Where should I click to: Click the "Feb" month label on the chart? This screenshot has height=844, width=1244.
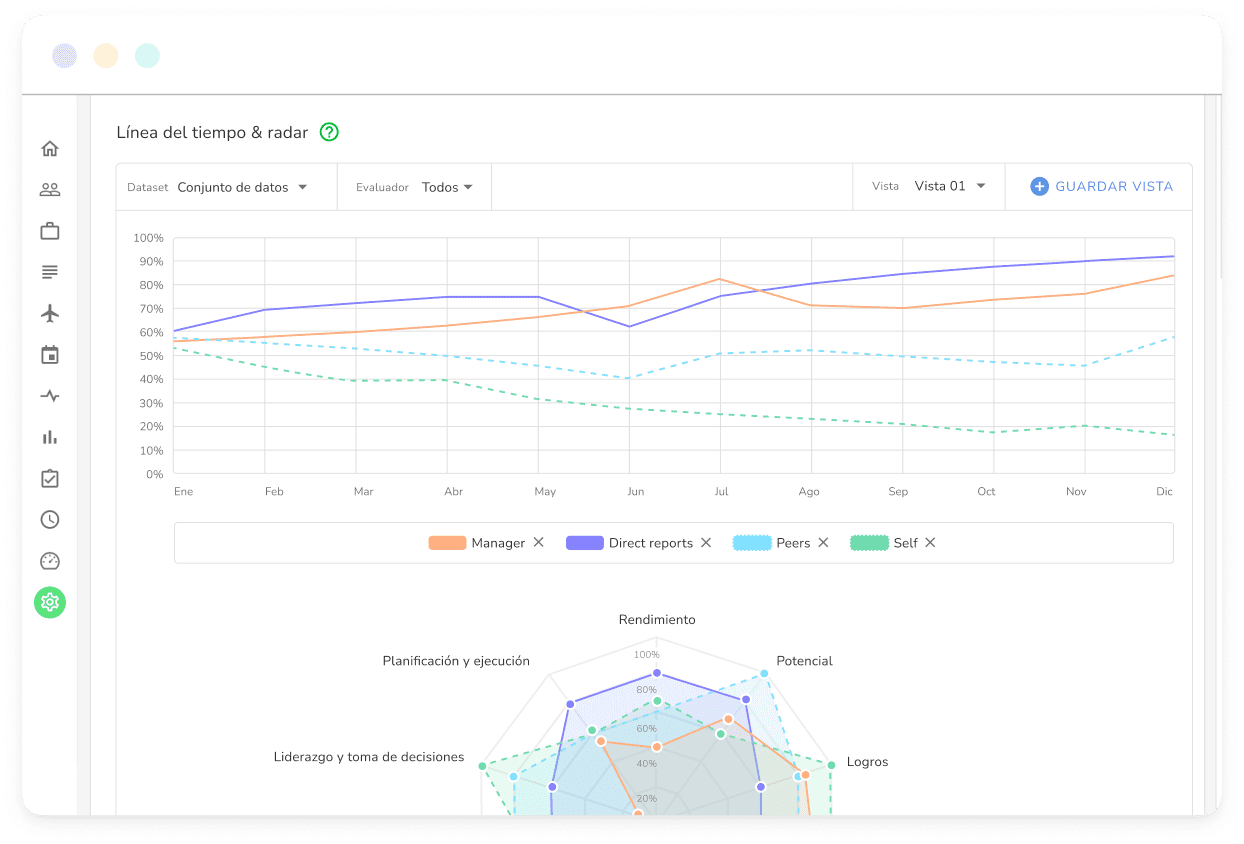click(274, 492)
